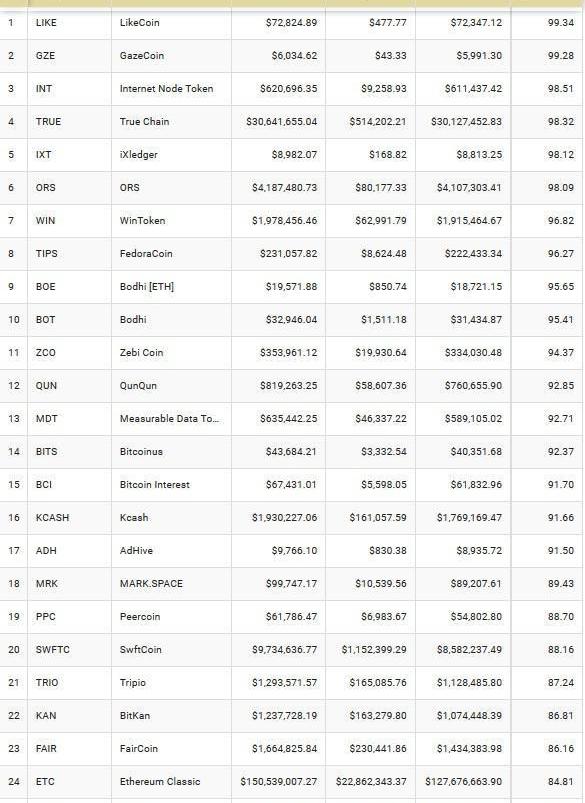The width and height of the screenshot is (585, 803).
Task: Click the iXledger coin name
Action: point(138,155)
